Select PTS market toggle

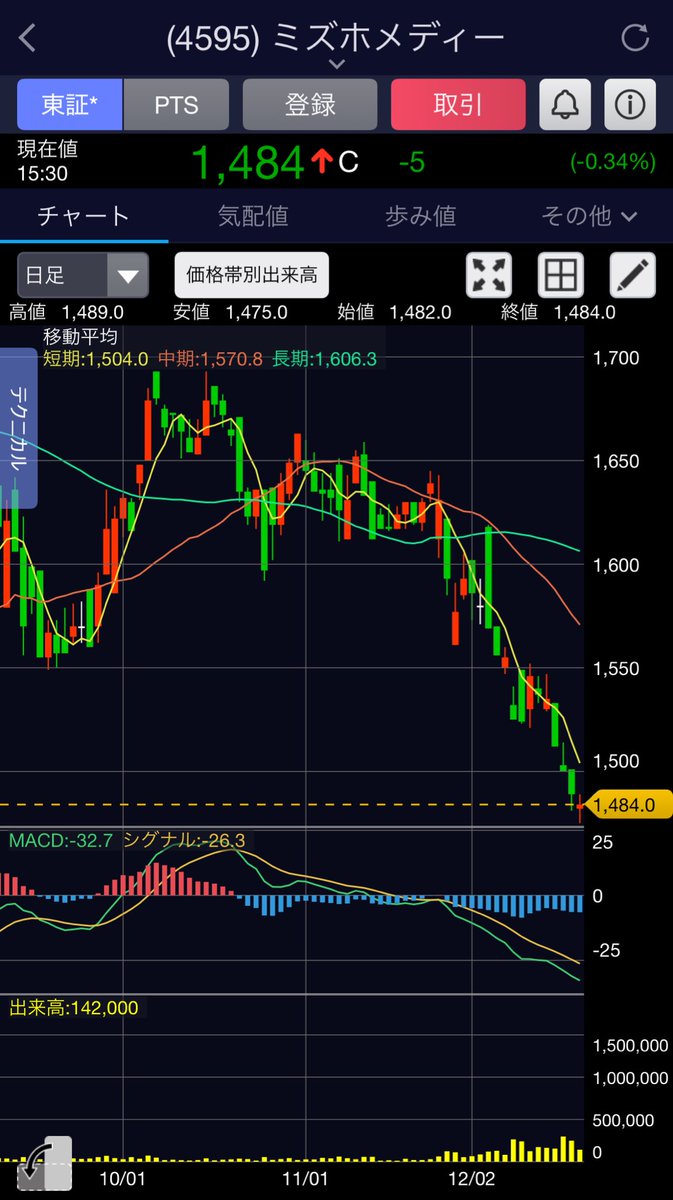click(176, 104)
